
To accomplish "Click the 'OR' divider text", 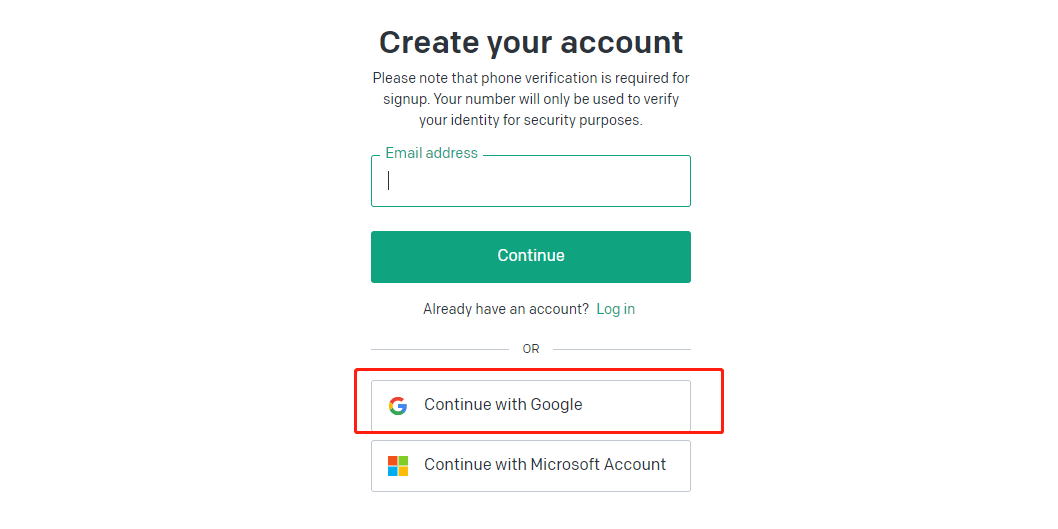I will click(530, 349).
